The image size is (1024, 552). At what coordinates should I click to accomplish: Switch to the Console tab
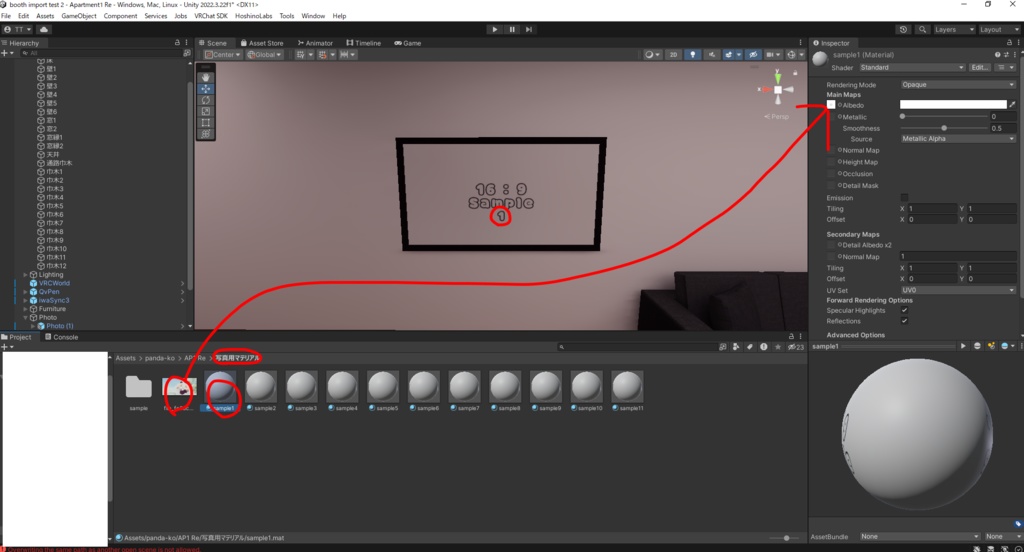pos(61,337)
